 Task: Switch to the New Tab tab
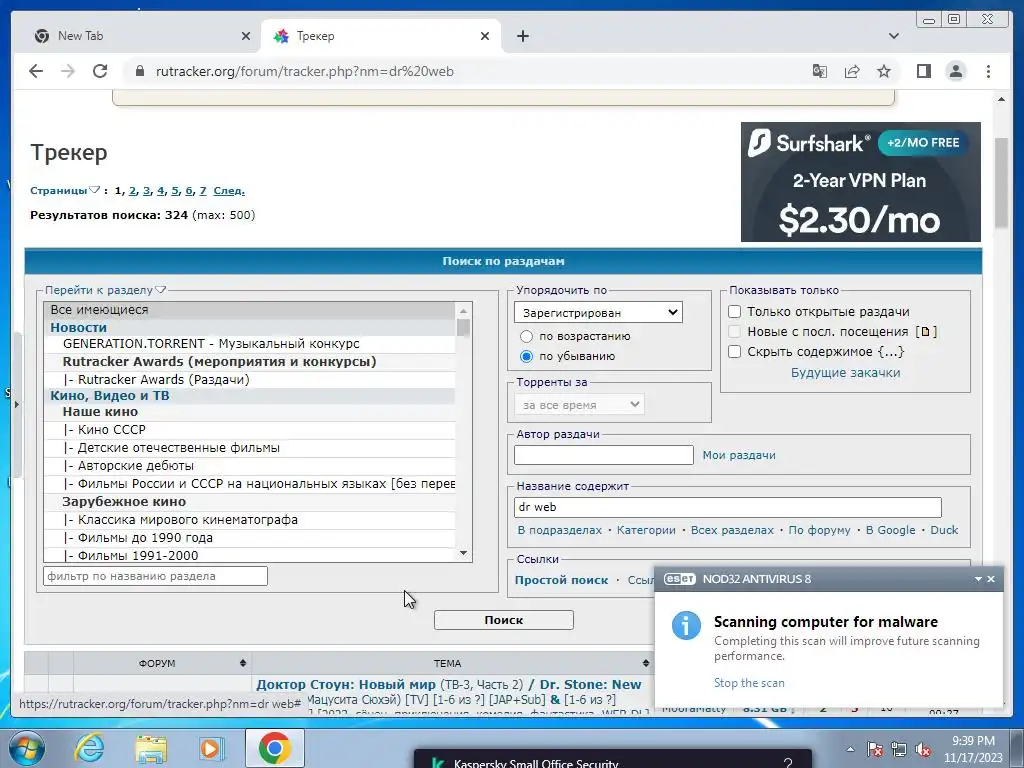coord(136,36)
